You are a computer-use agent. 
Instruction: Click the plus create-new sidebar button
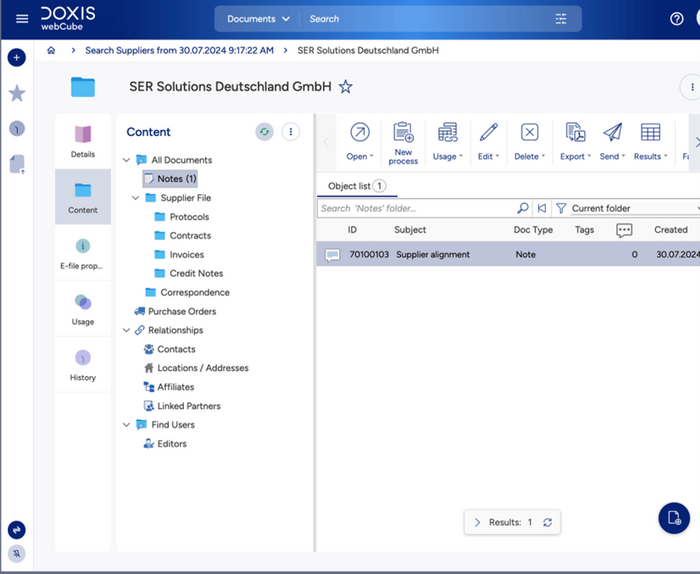pyautogui.click(x=17, y=58)
